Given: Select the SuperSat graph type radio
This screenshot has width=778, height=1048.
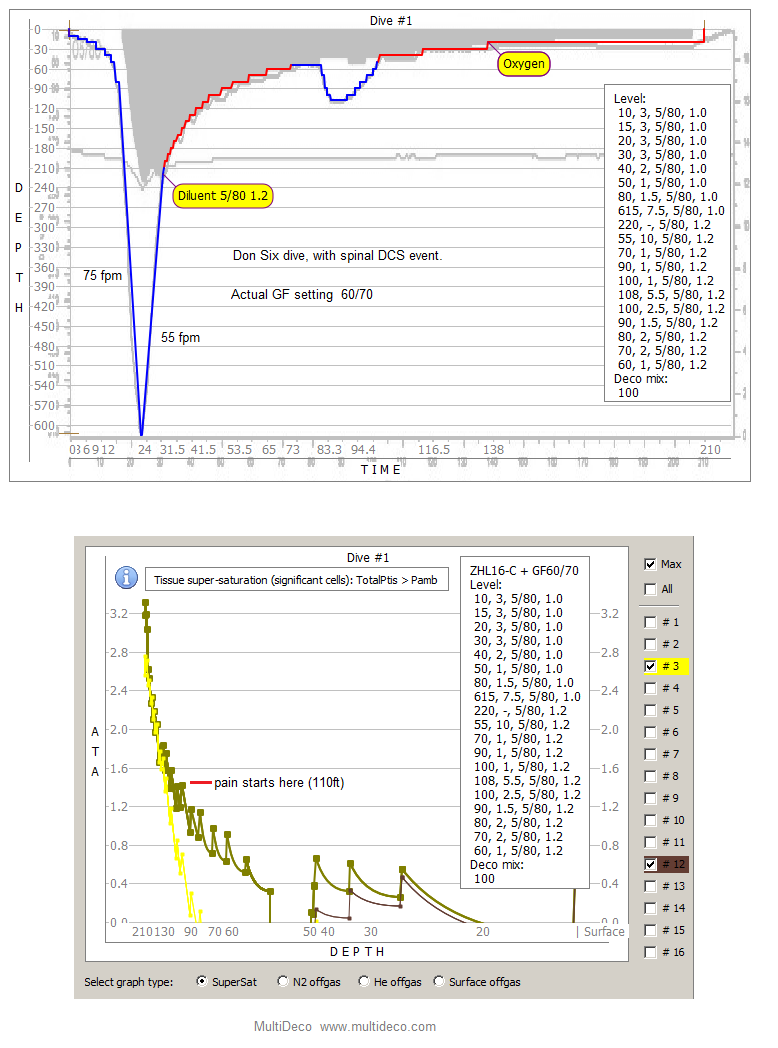Looking at the screenshot, I should click(x=201, y=981).
